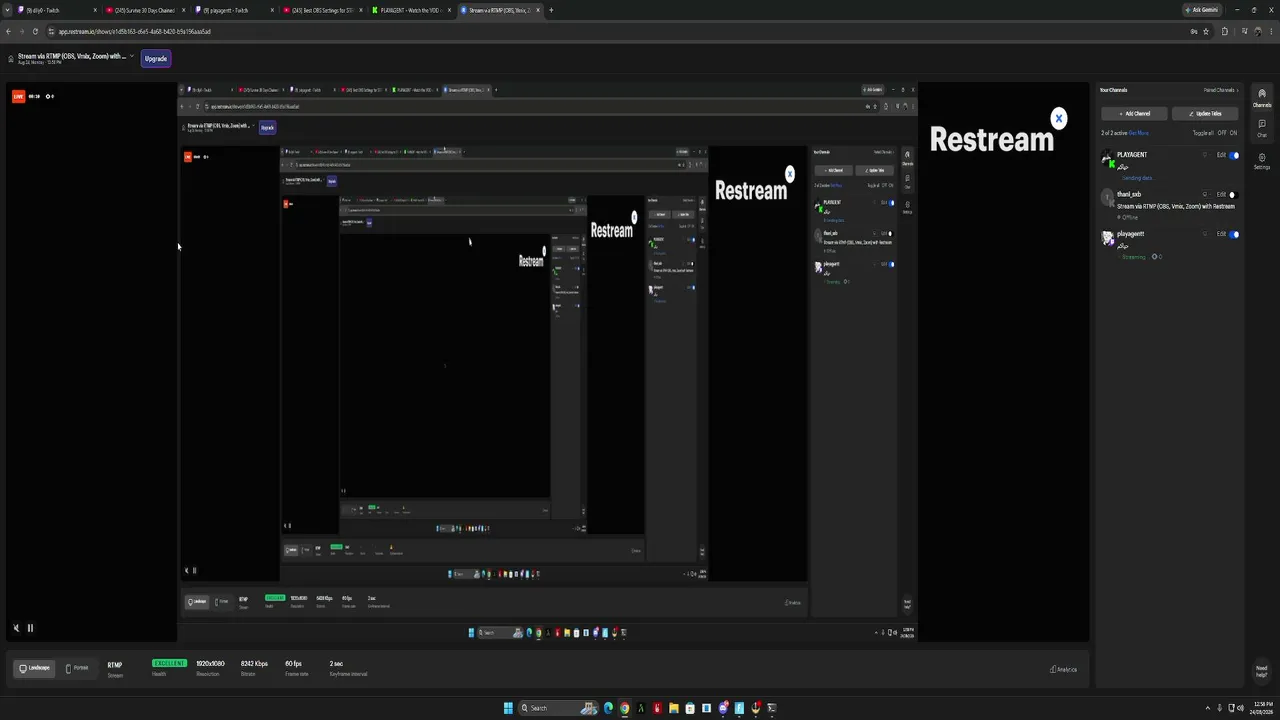This screenshot has width=1280, height=720.
Task: Close the Restream overlay with the X icon
Action: point(1059,118)
